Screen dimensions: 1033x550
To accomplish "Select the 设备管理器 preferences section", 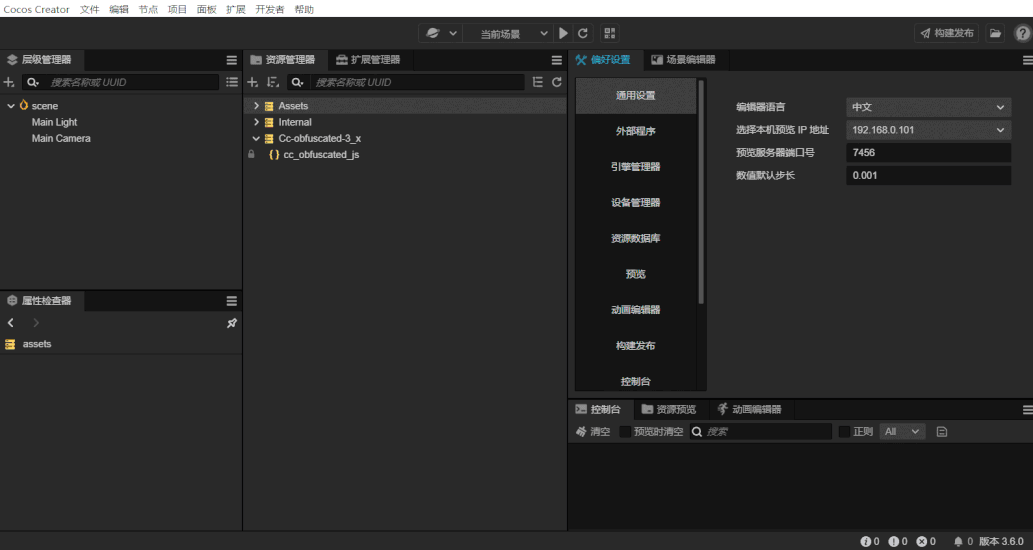I will point(636,202).
